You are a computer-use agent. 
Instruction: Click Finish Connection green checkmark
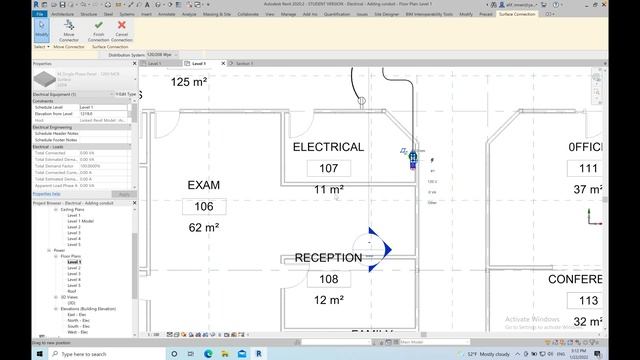98,31
